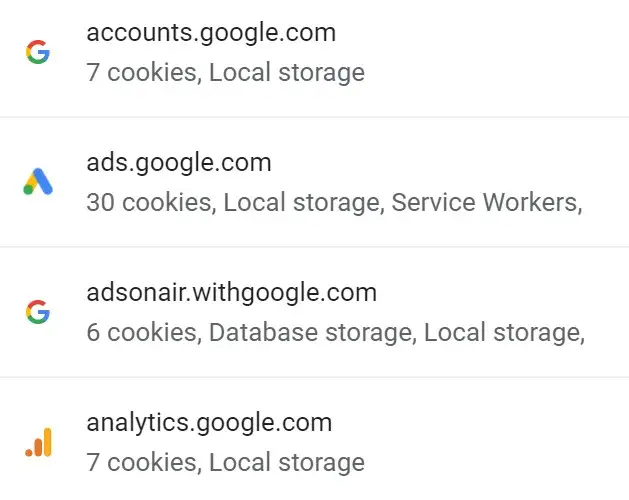Click the Google logo beside accounts.google.com
629x500 pixels.
coord(38,52)
